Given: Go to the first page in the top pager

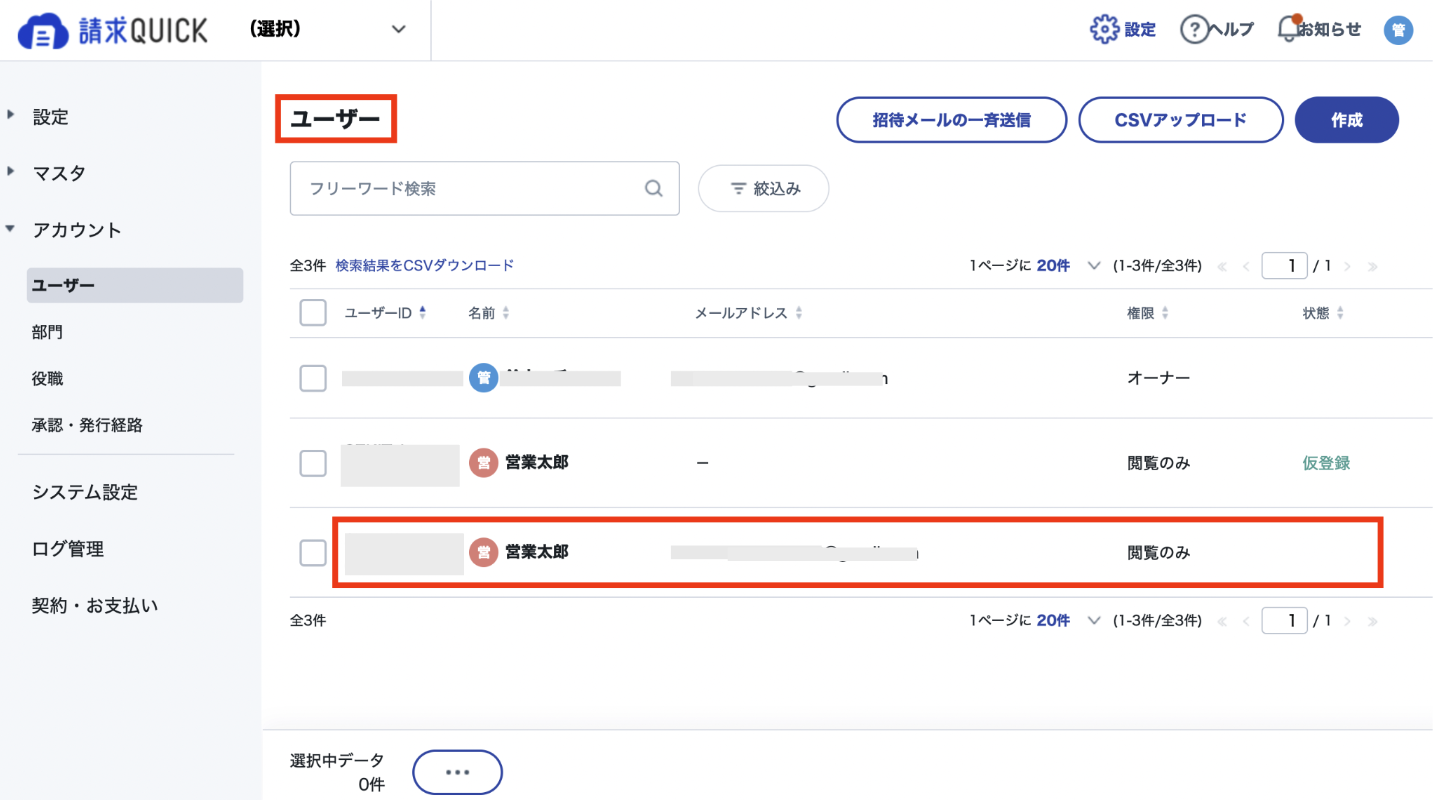Looking at the screenshot, I should pyautogui.click(x=1222, y=266).
